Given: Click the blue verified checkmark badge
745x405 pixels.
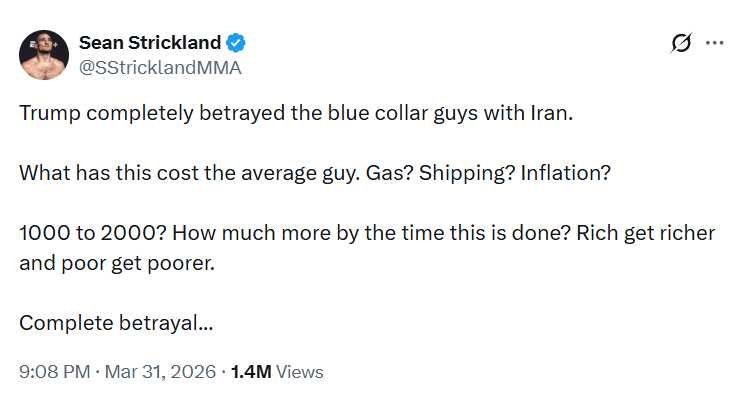Looking at the screenshot, I should (237, 43).
